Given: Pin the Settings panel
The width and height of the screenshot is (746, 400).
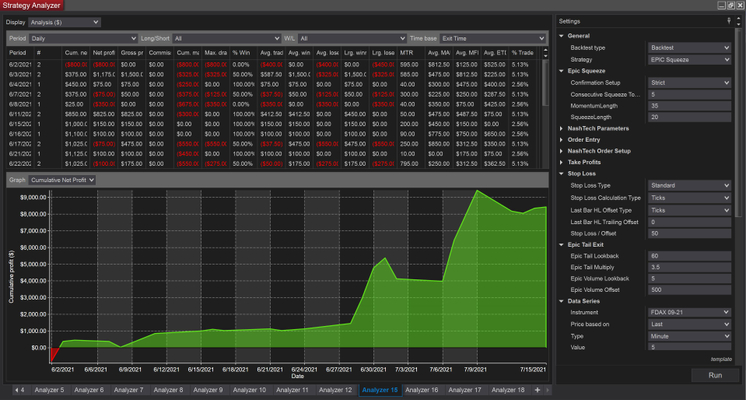Looking at the screenshot, I should tap(729, 20).
